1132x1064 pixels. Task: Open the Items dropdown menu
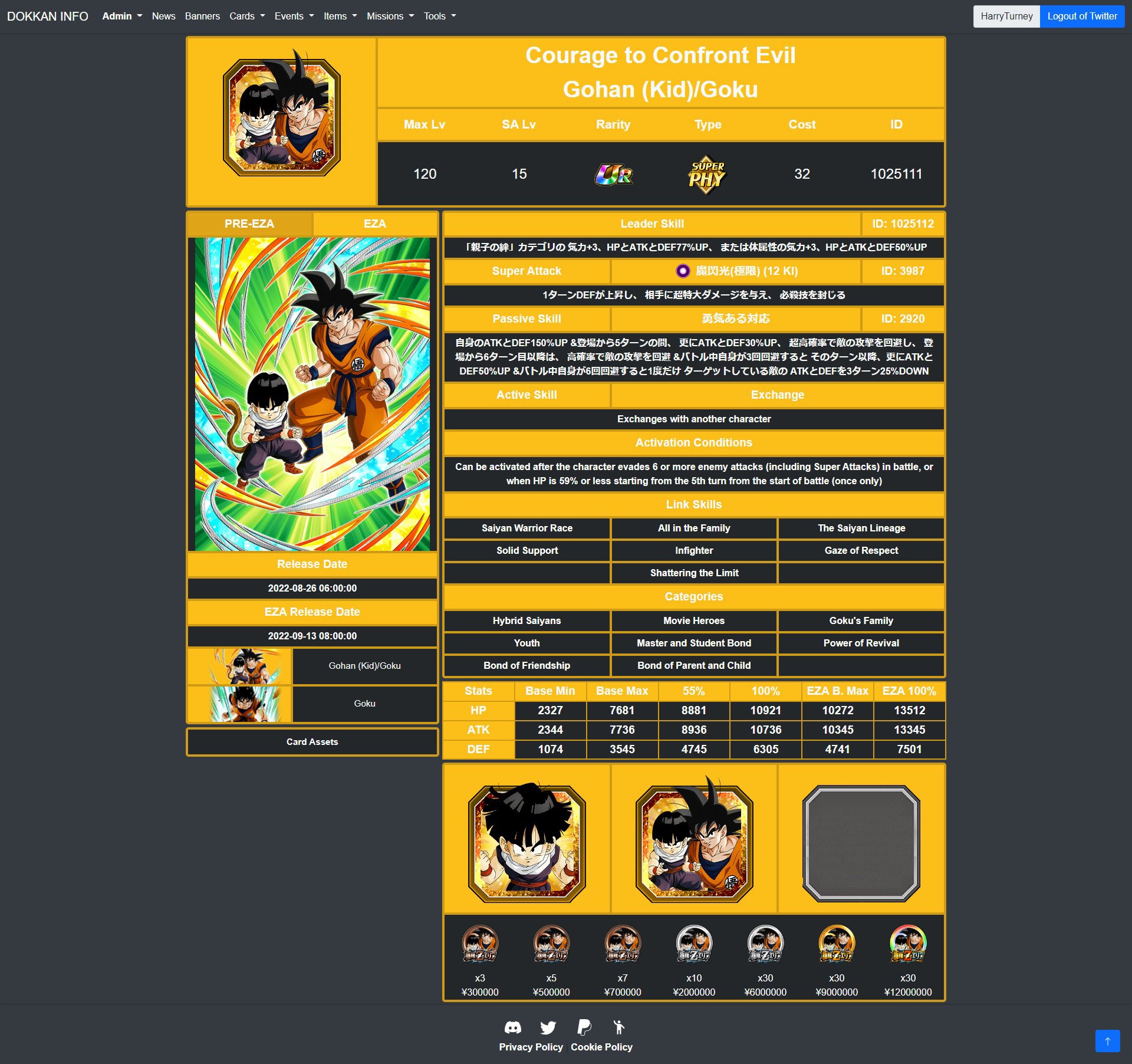tap(340, 16)
